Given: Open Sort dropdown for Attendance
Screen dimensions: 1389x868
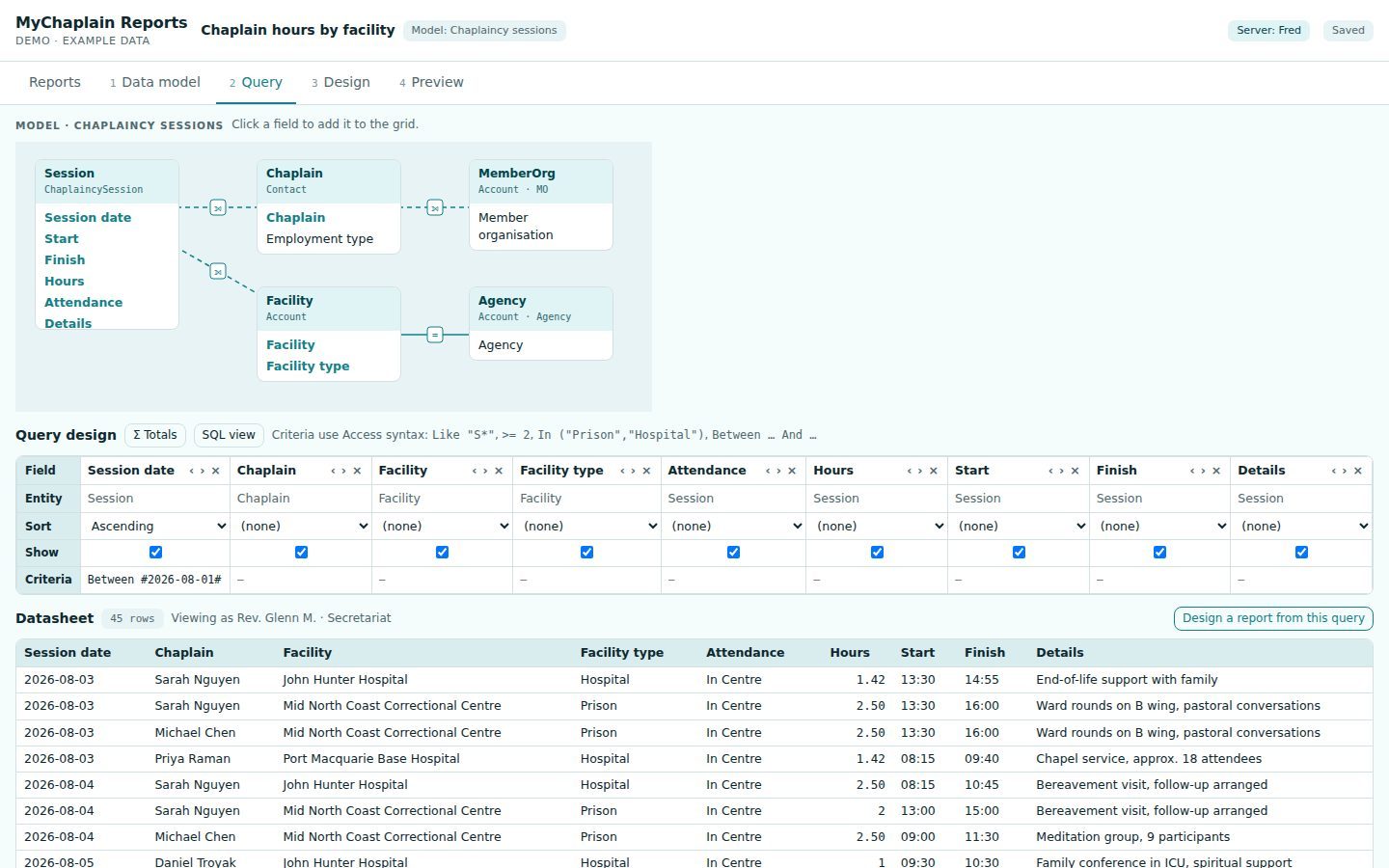Looking at the screenshot, I should (734, 526).
